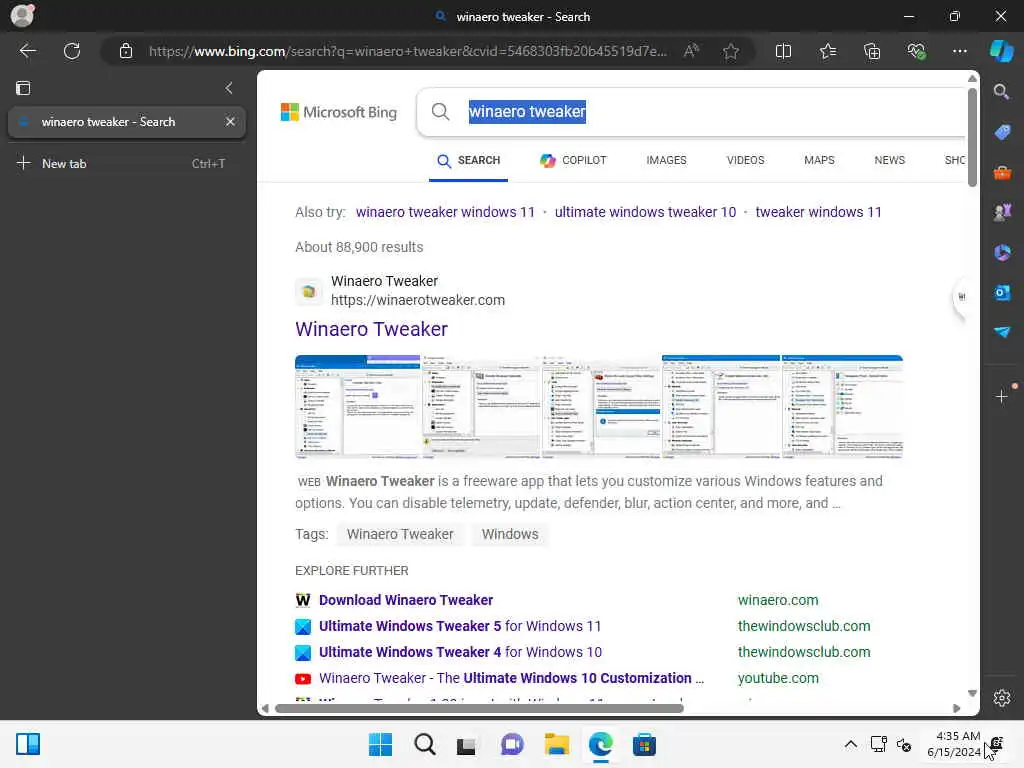Close the winaero tweaker tab

click(231, 121)
